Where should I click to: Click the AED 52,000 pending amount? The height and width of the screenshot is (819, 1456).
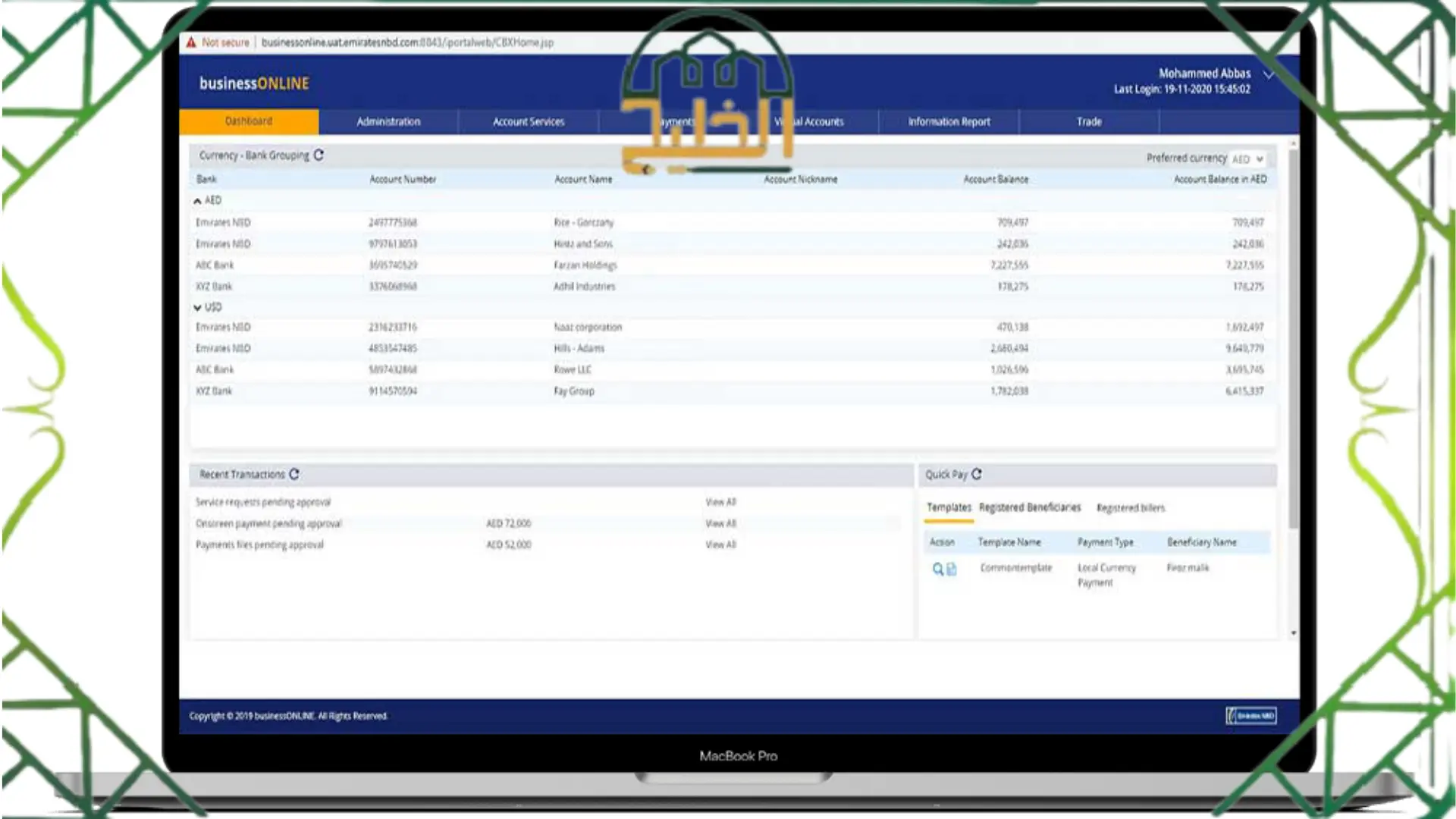(509, 544)
